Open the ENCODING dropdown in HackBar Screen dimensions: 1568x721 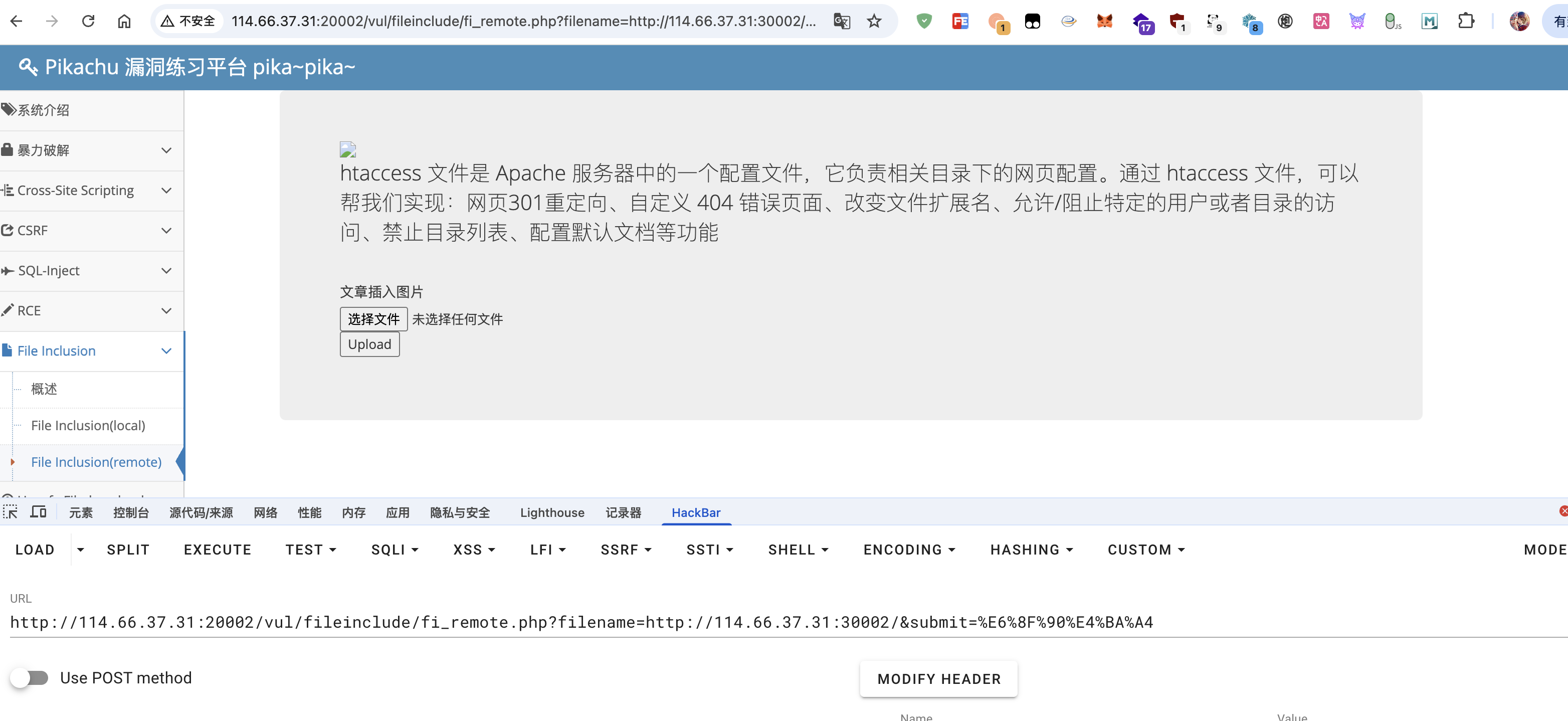[909, 550]
